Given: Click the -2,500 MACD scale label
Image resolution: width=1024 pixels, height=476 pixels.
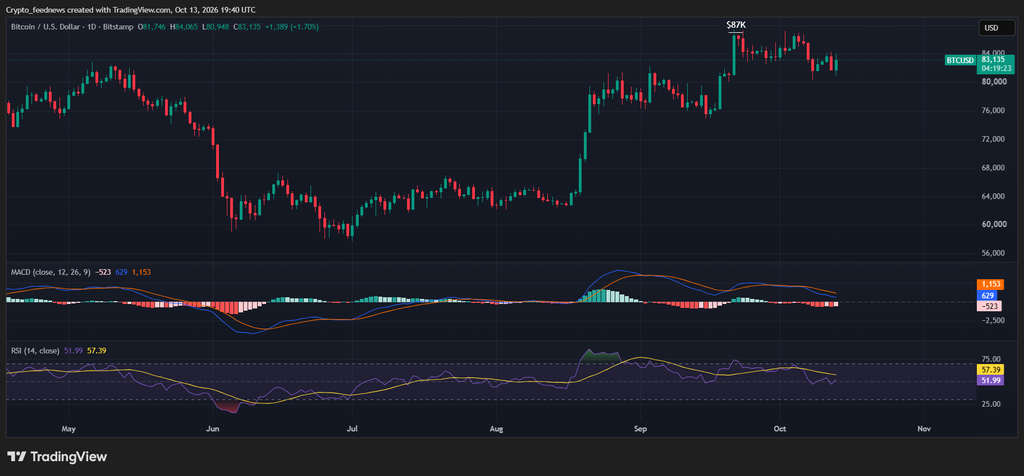Looking at the screenshot, I should click(991, 320).
